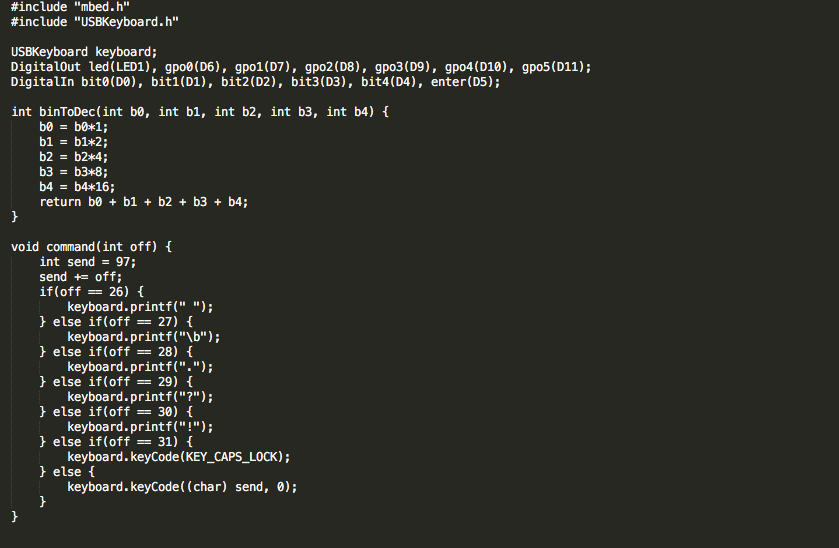Click the (char) send keyCode call

pyautogui.click(x=182, y=487)
